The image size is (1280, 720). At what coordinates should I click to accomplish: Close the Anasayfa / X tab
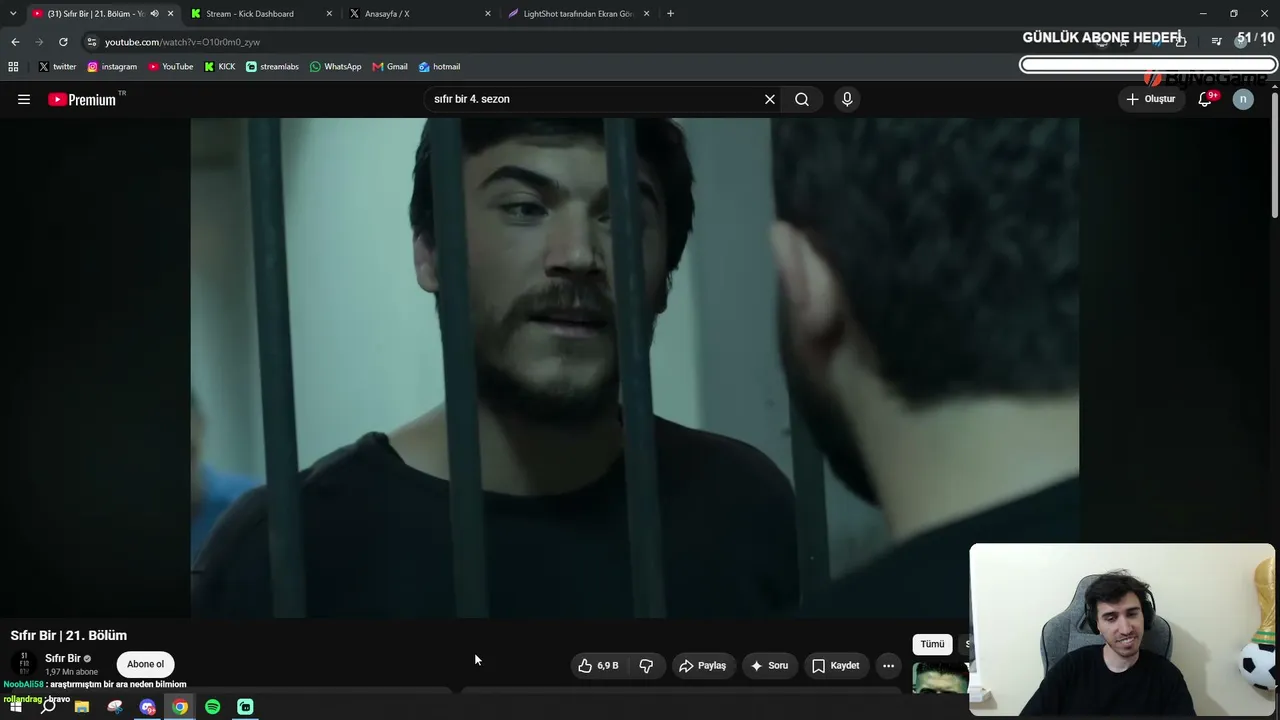488,14
